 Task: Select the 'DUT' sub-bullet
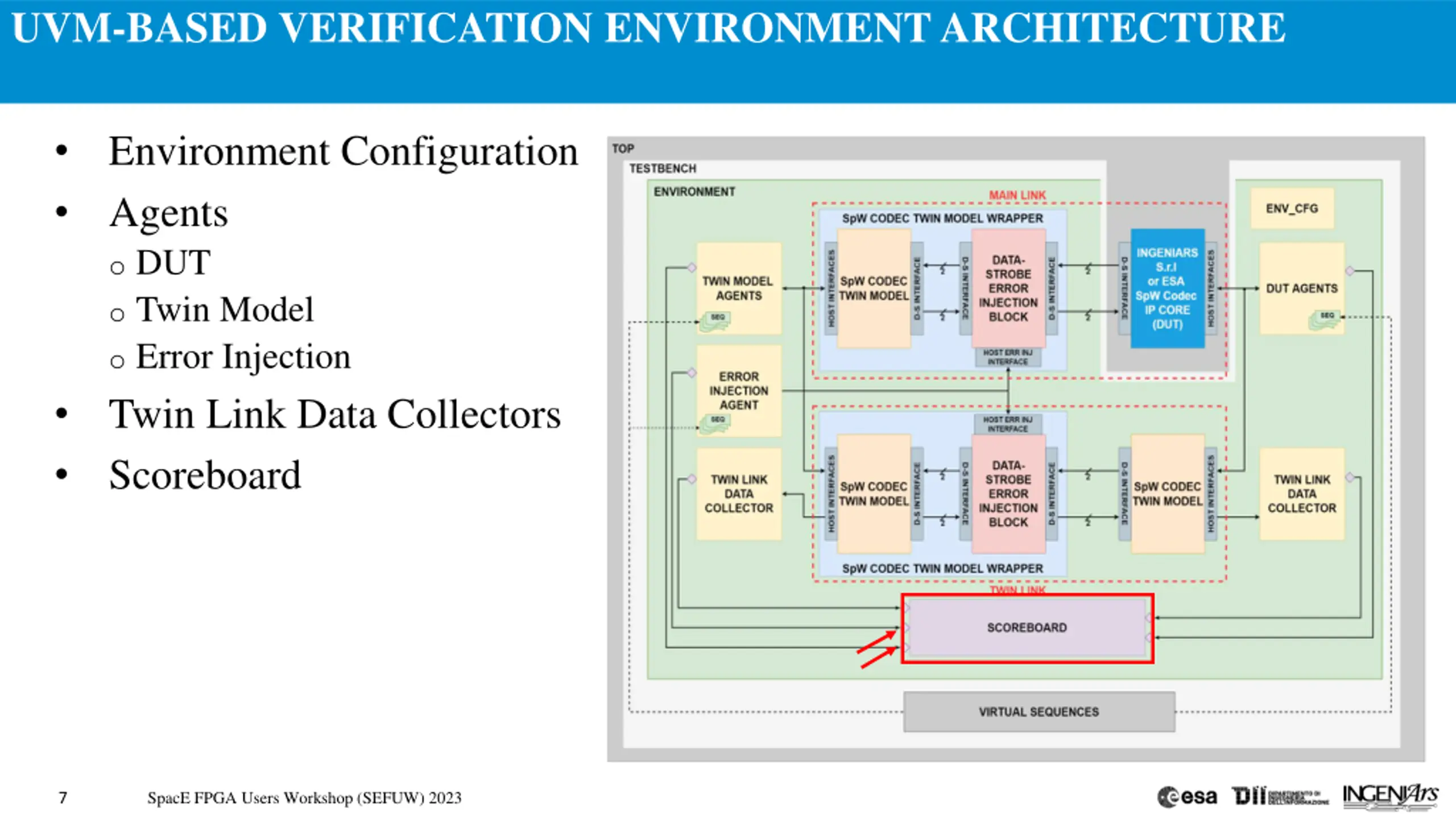(x=173, y=263)
